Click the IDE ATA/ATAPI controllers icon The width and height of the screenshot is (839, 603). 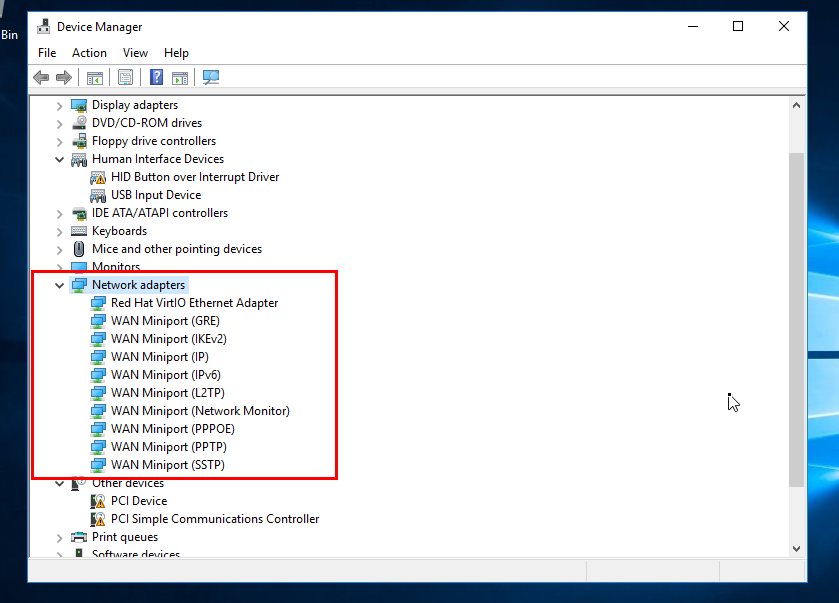tap(79, 213)
